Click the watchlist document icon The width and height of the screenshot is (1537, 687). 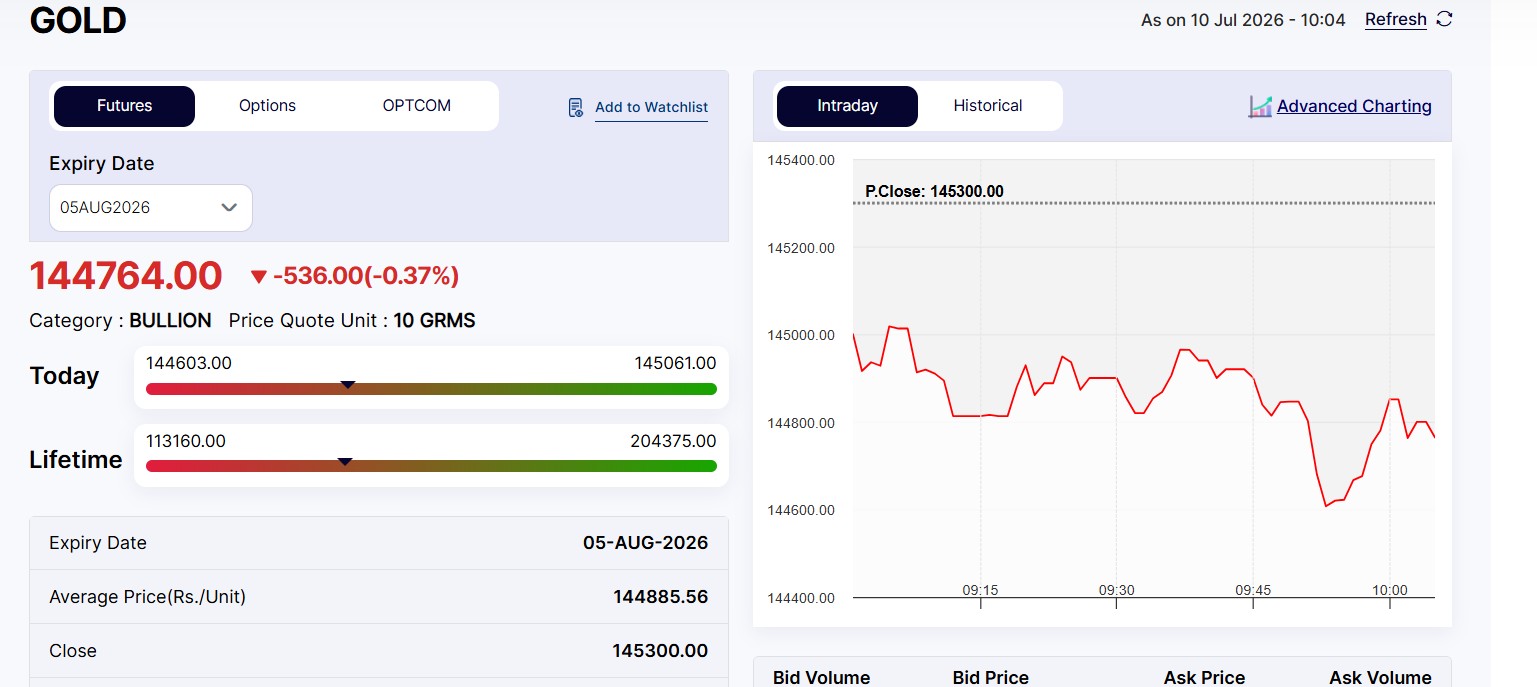click(x=575, y=107)
